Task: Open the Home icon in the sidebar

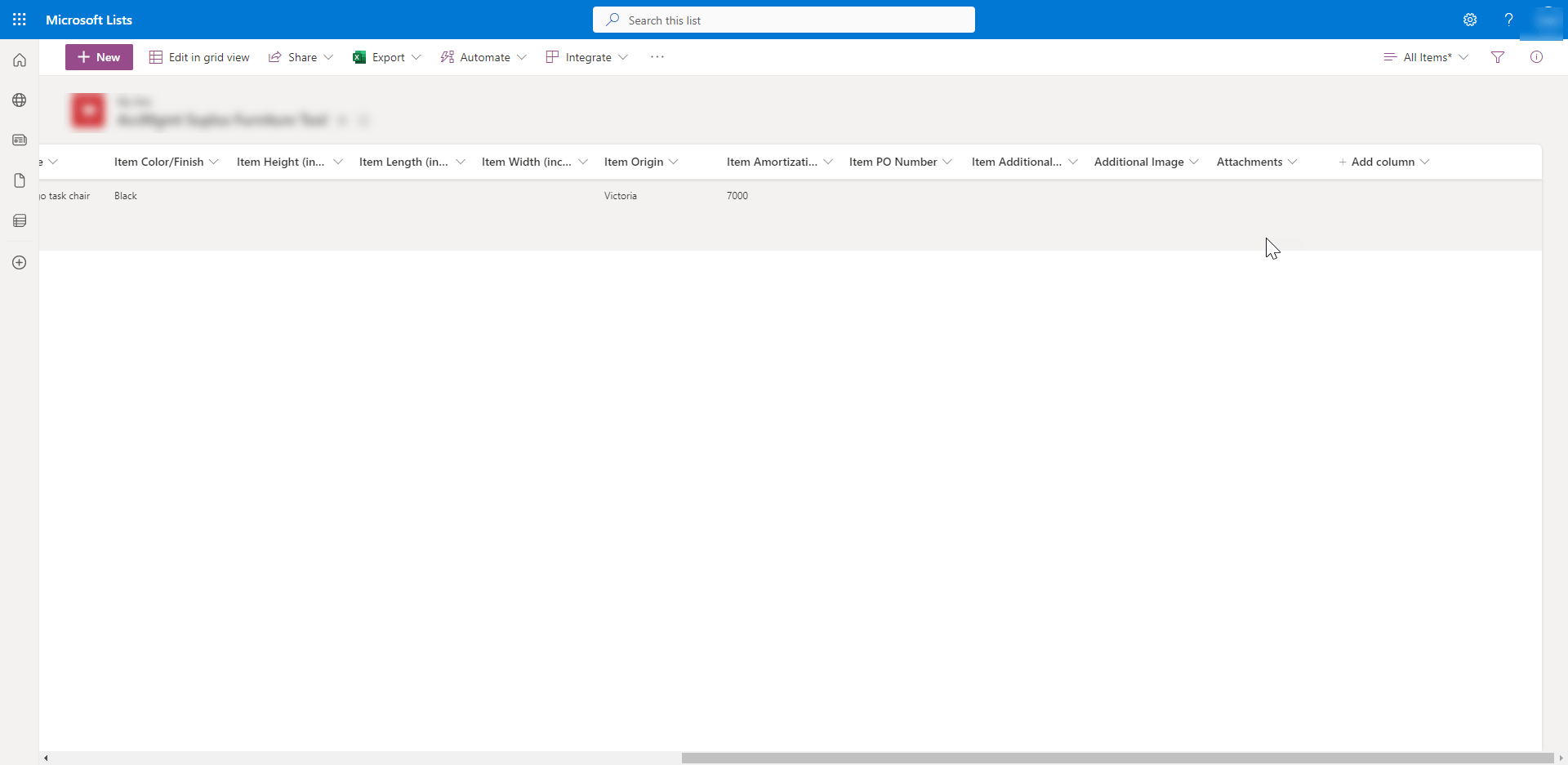Action: click(x=19, y=60)
